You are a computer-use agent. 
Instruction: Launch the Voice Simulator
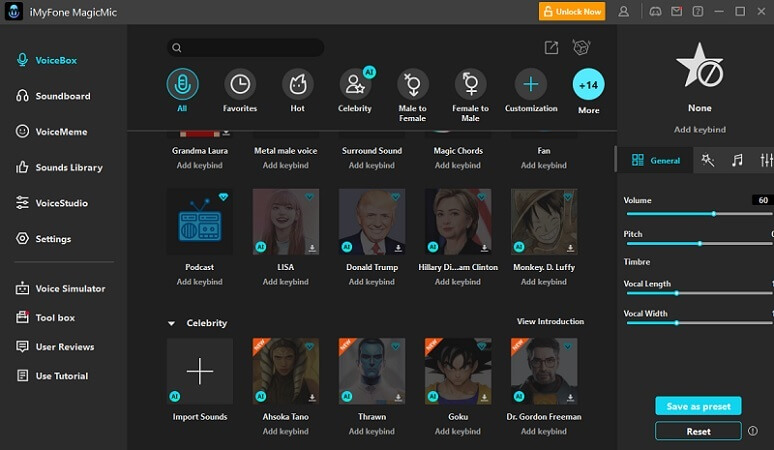point(60,288)
